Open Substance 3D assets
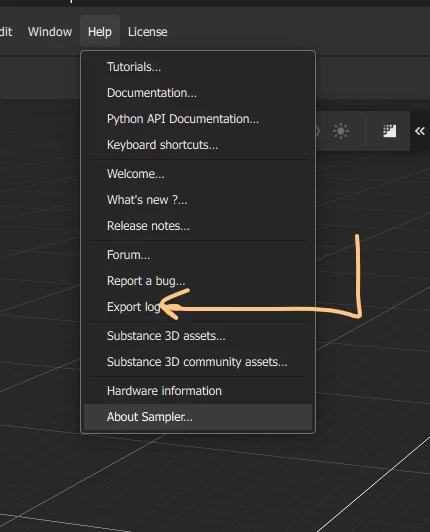The width and height of the screenshot is (430, 532). (x=198, y=336)
